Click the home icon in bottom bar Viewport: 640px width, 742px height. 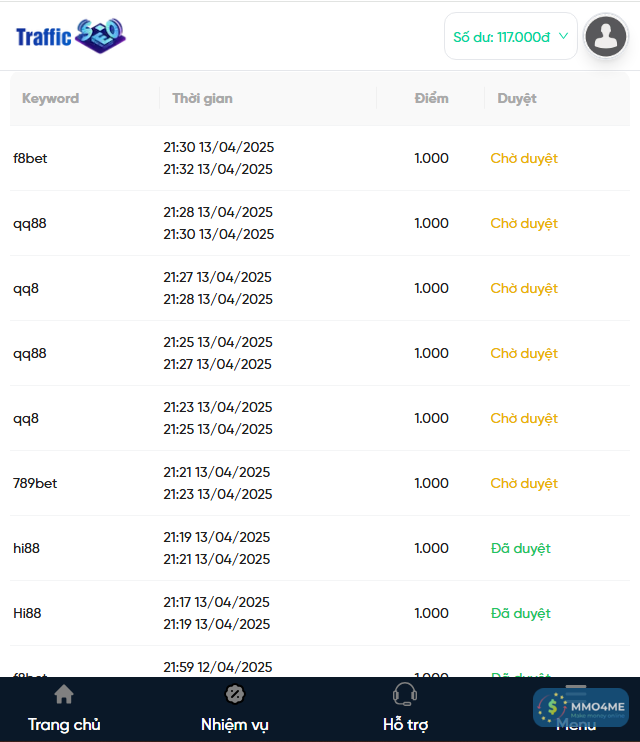tap(64, 694)
